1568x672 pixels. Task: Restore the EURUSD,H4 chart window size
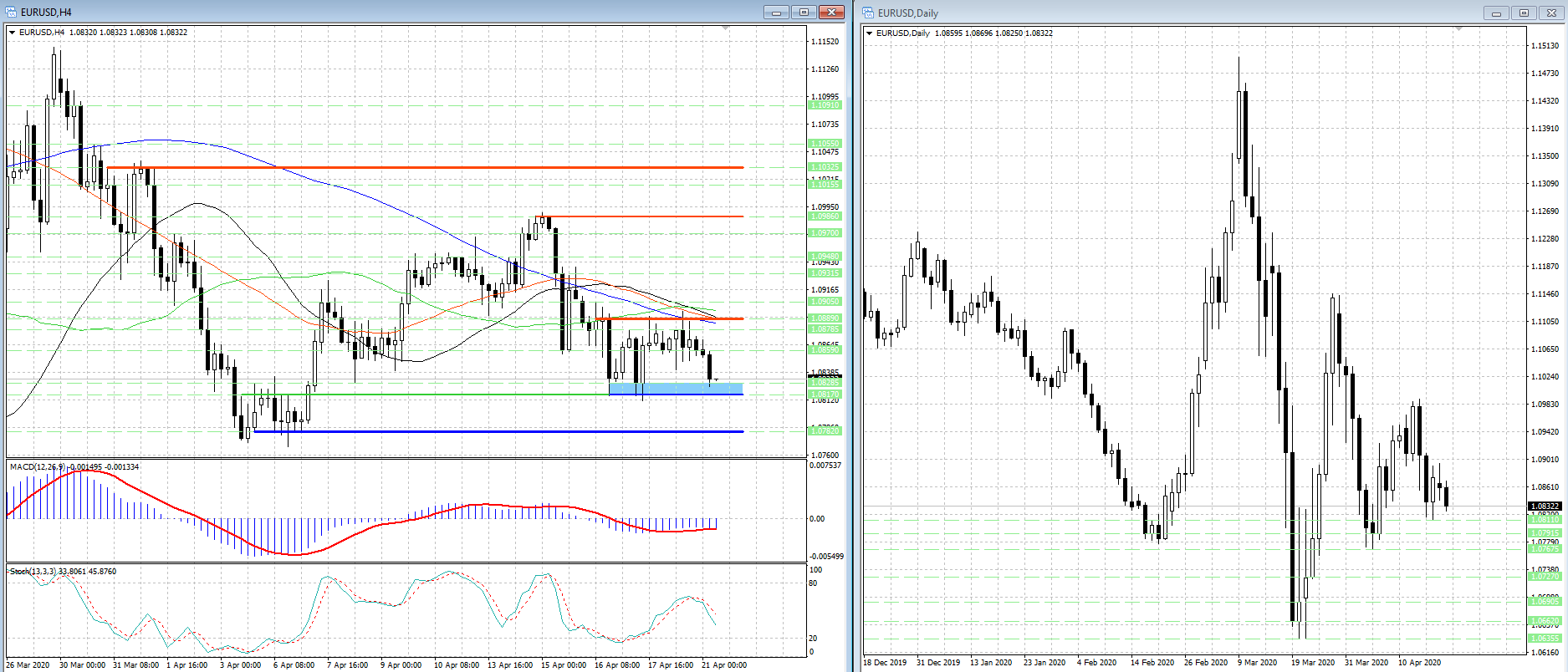pos(804,12)
